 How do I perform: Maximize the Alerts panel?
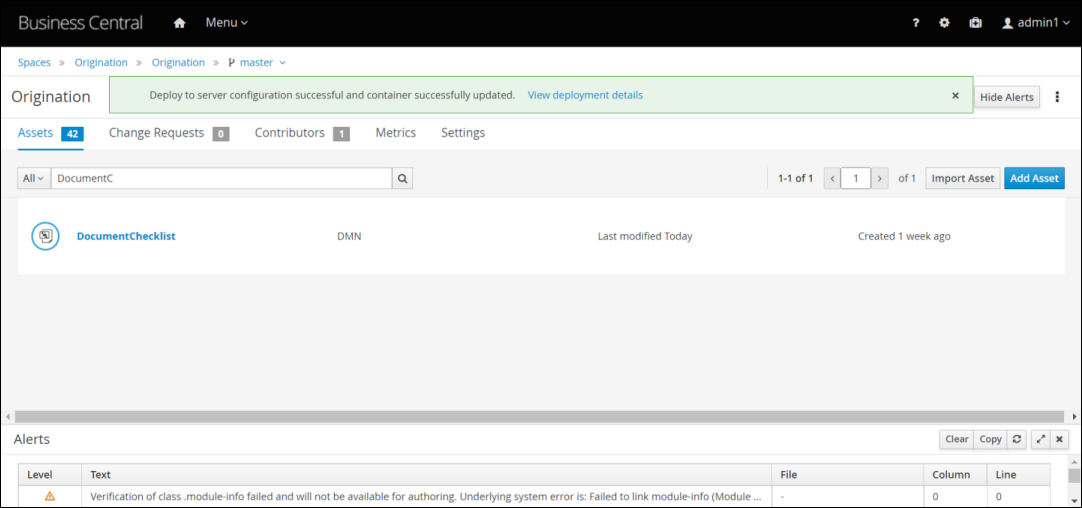(x=1041, y=439)
